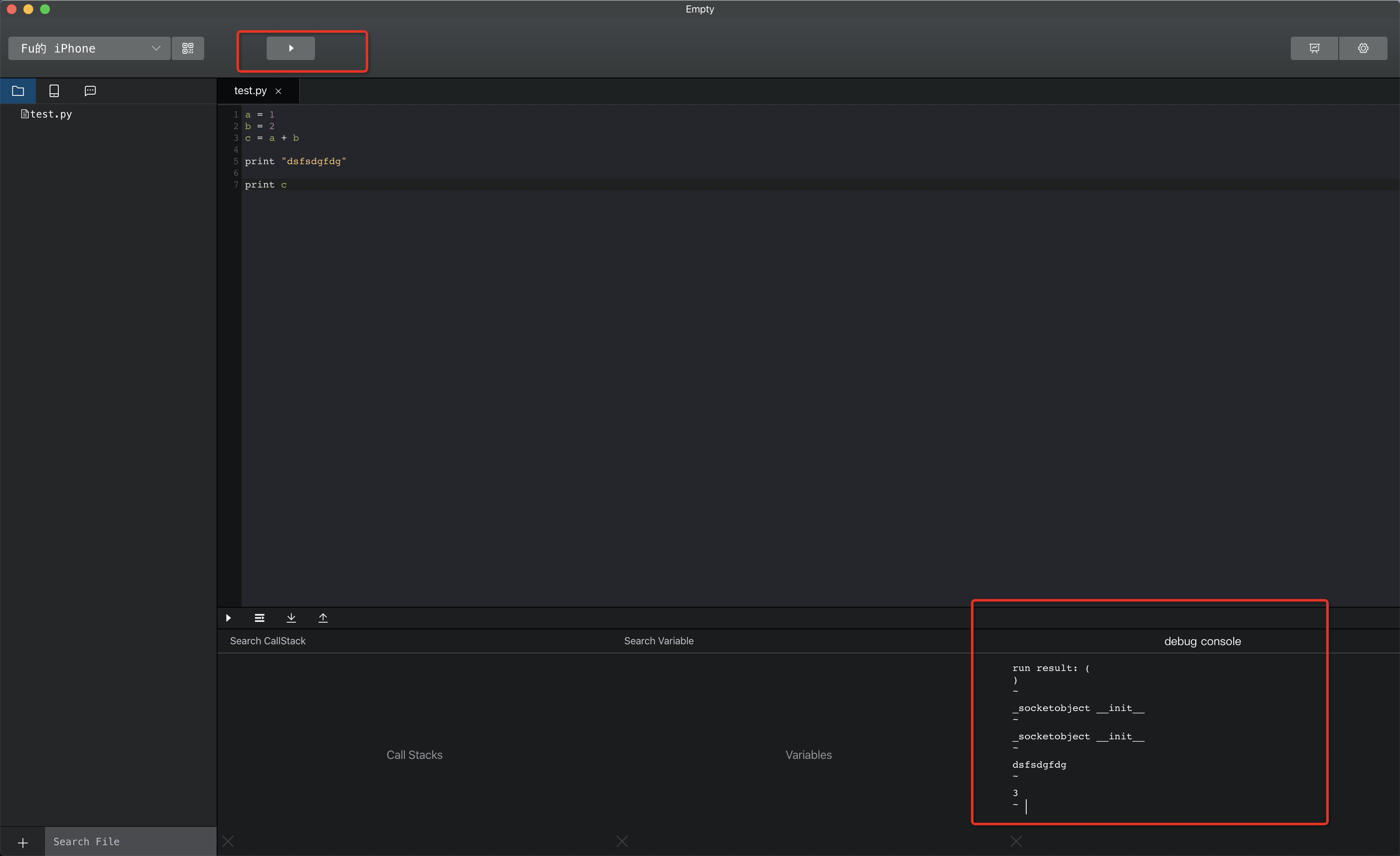
Task: Open the chat message sidebar tab
Action: (x=90, y=91)
